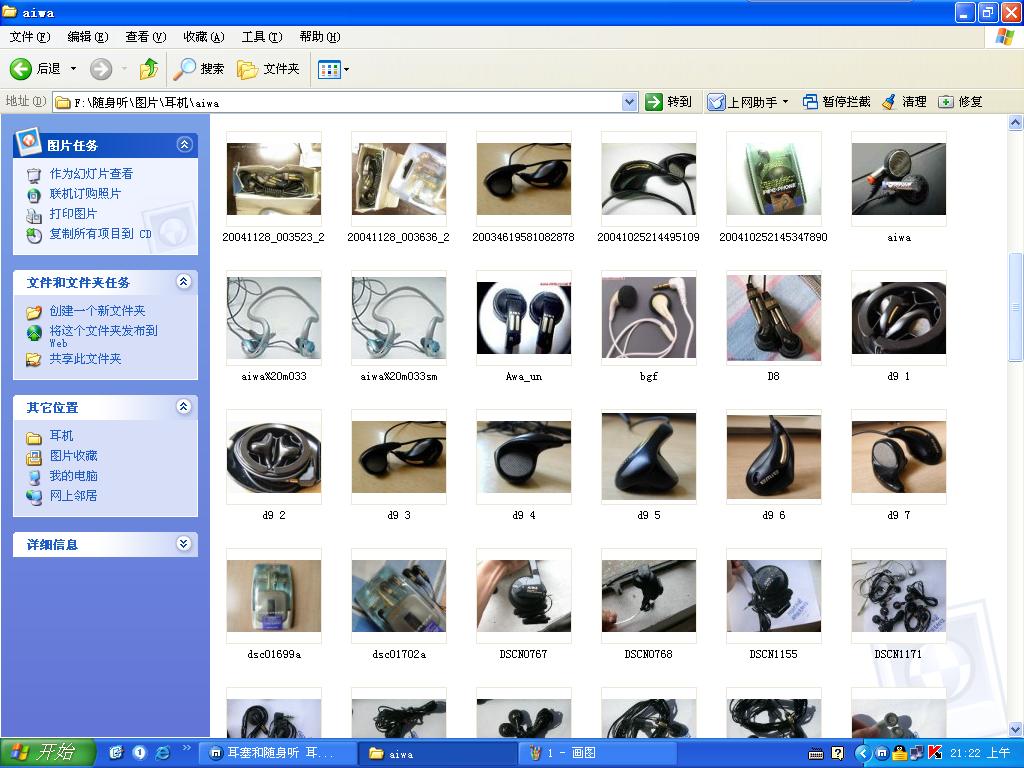This screenshot has height=768, width=1024.
Task: Open 图片收藏 in other places
Action: 73,456
